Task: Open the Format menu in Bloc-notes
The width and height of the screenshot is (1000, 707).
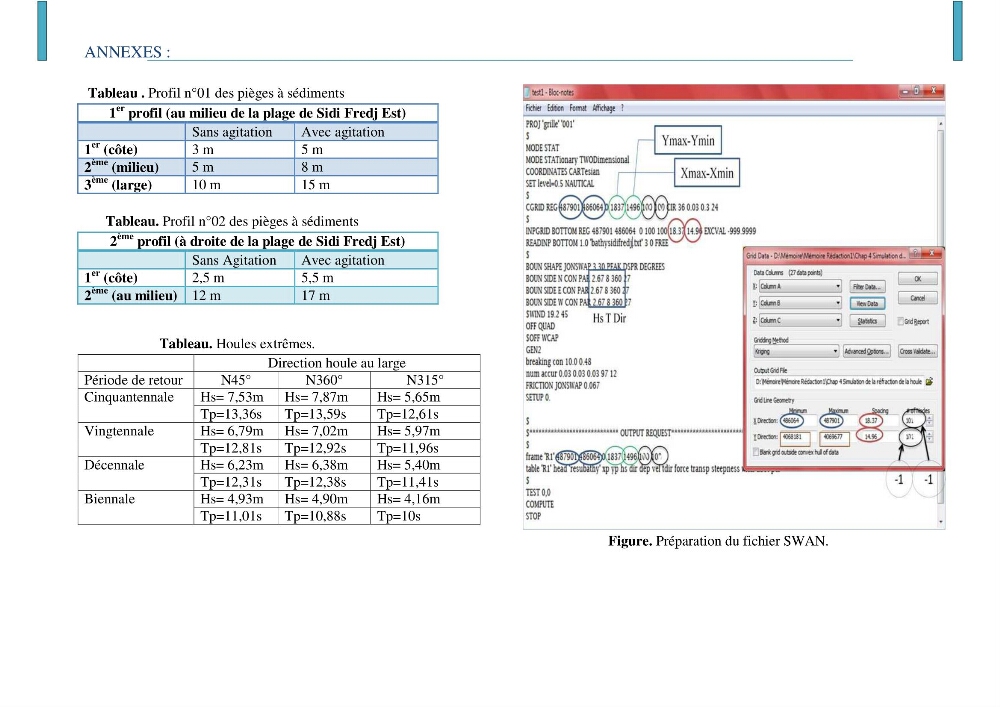Action: click(578, 108)
